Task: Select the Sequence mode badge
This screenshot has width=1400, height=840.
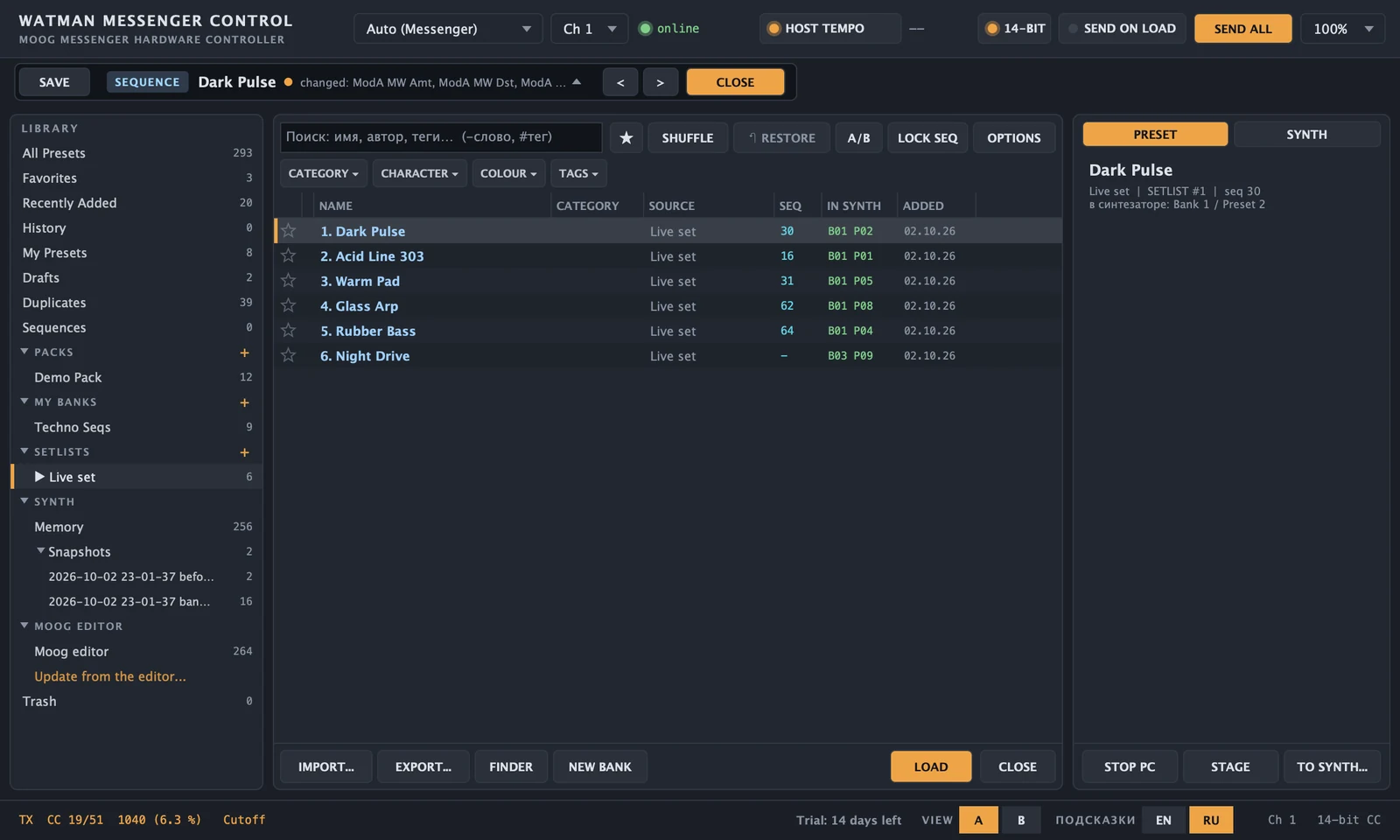Action: coord(147,82)
